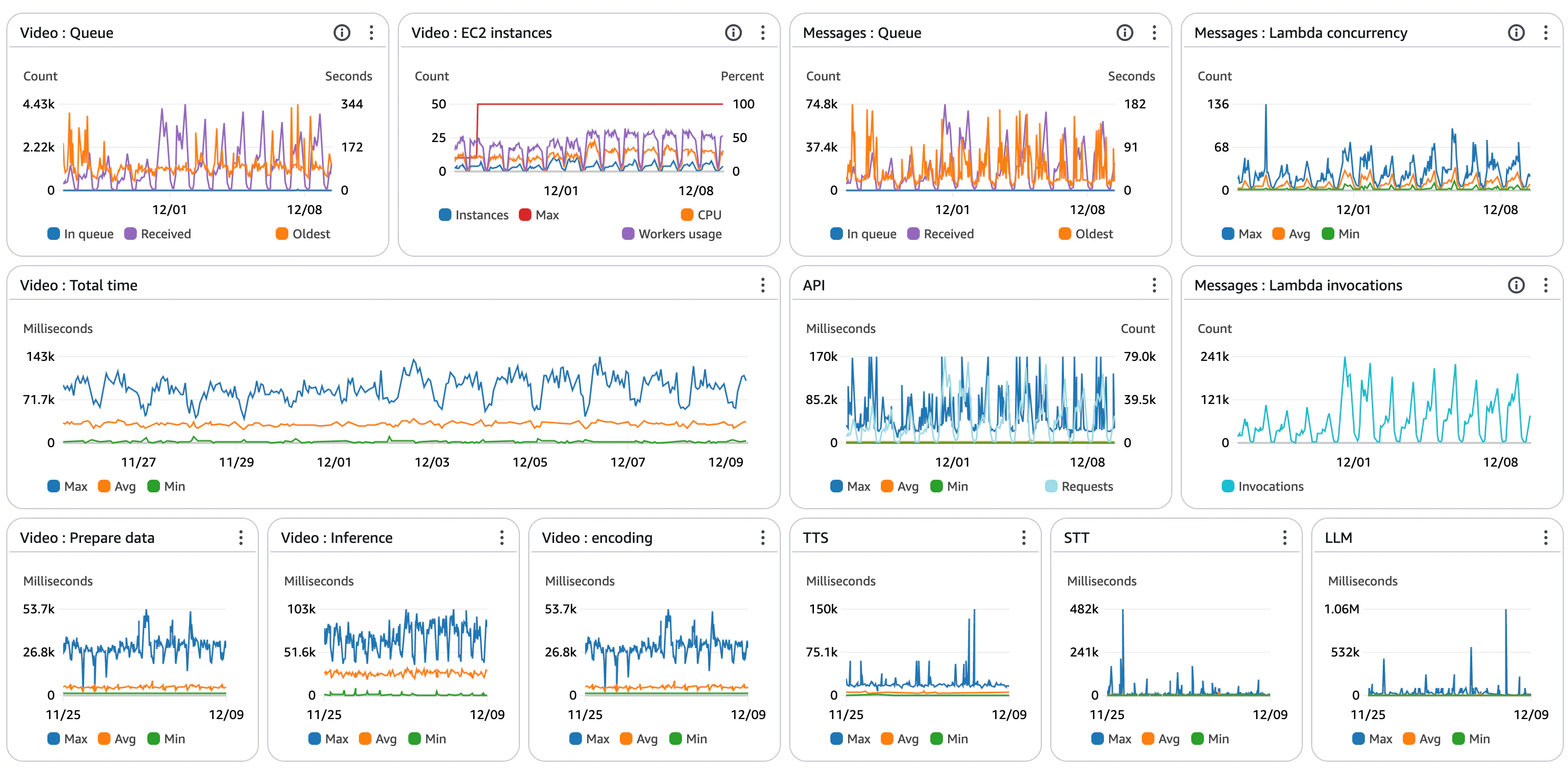This screenshot has height=768, width=1568.
Task: Click Oldest legend label in Messages : Queue
Action: tap(1093, 234)
